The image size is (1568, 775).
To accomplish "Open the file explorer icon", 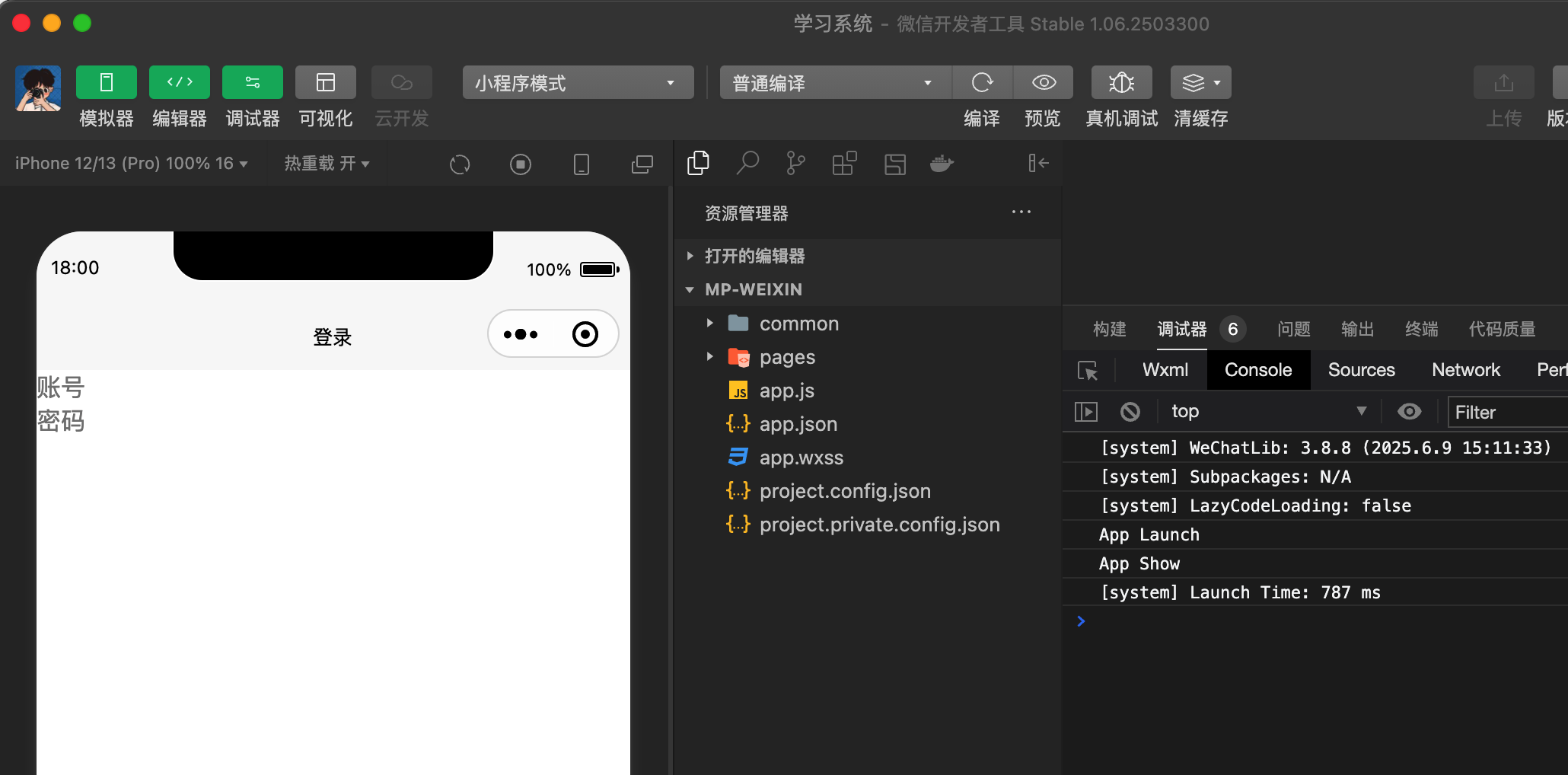I will click(x=698, y=163).
